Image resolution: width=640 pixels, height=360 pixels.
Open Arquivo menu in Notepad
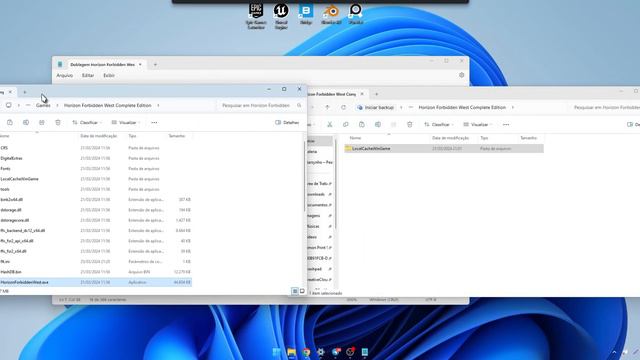tap(64, 76)
